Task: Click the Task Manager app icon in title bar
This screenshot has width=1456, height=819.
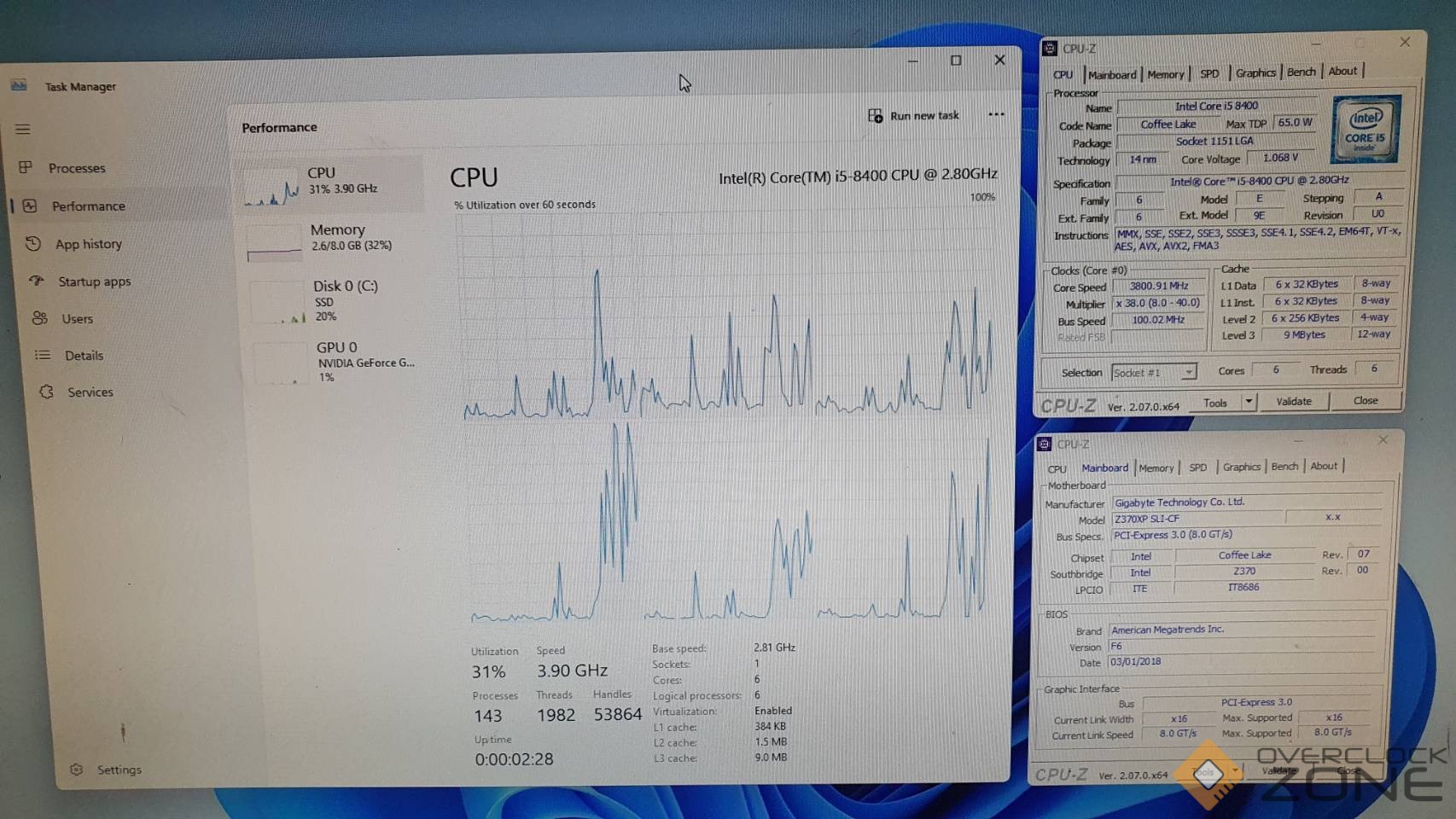Action: point(19,85)
